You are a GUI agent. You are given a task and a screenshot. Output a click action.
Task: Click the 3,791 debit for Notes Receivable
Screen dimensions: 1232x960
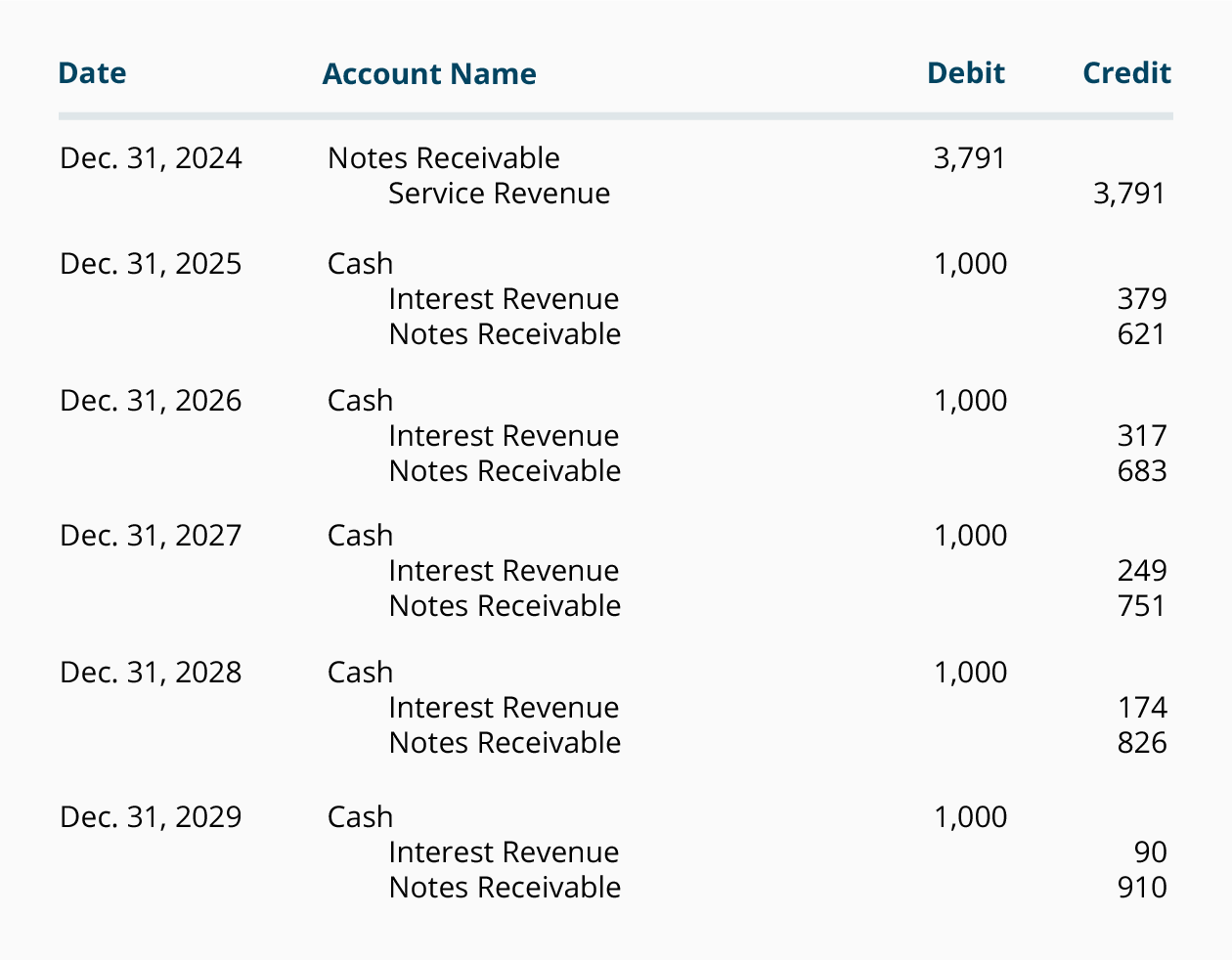(969, 158)
